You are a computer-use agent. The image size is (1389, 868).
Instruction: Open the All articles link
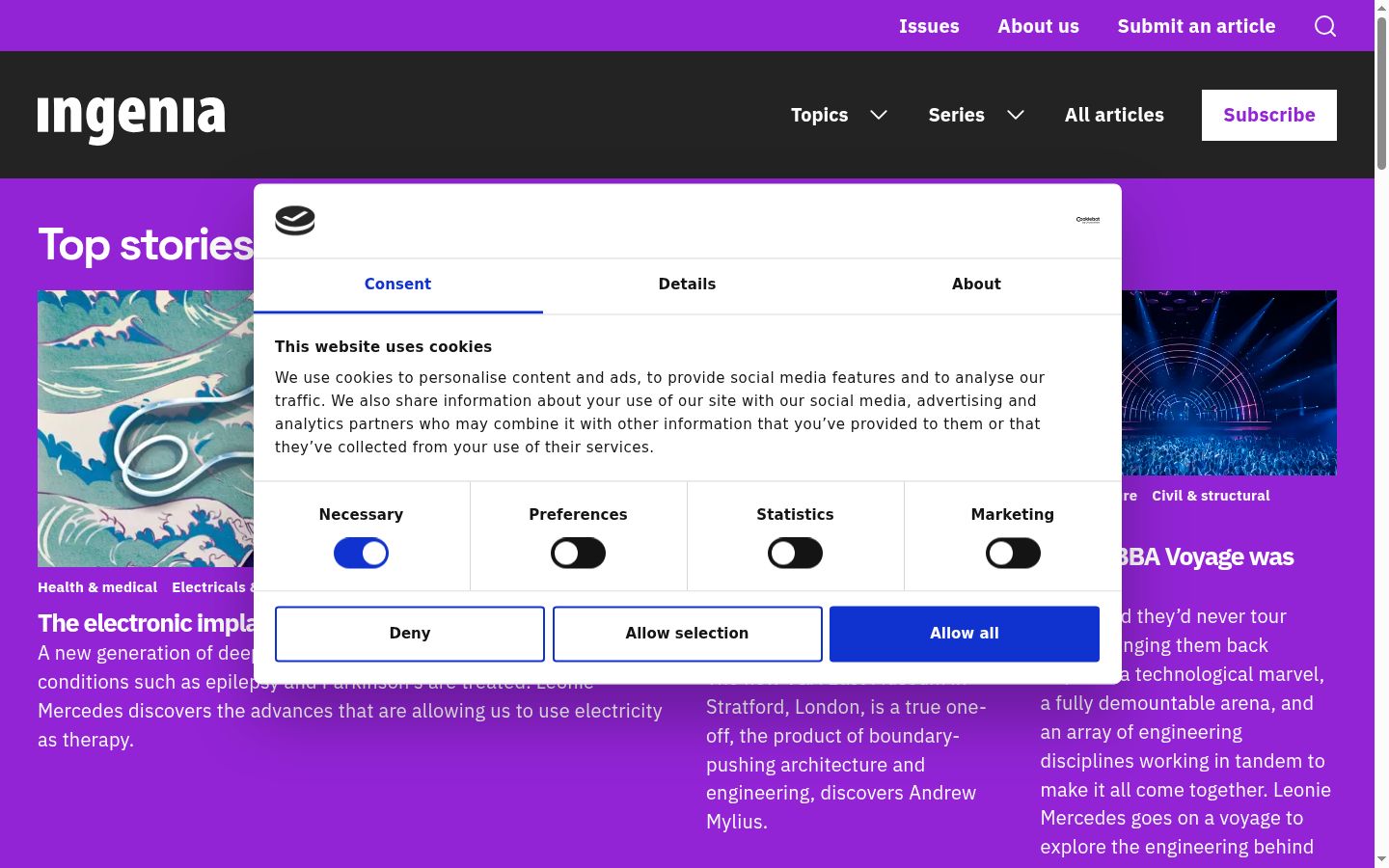(x=1114, y=115)
